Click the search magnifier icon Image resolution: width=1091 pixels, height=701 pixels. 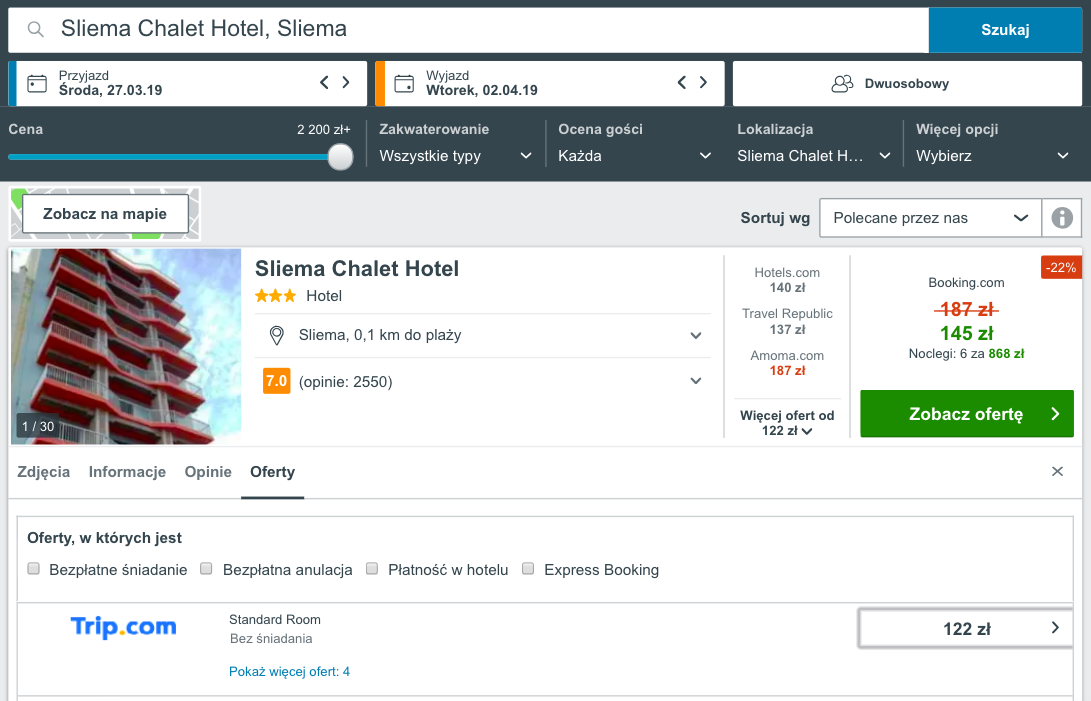(35, 29)
